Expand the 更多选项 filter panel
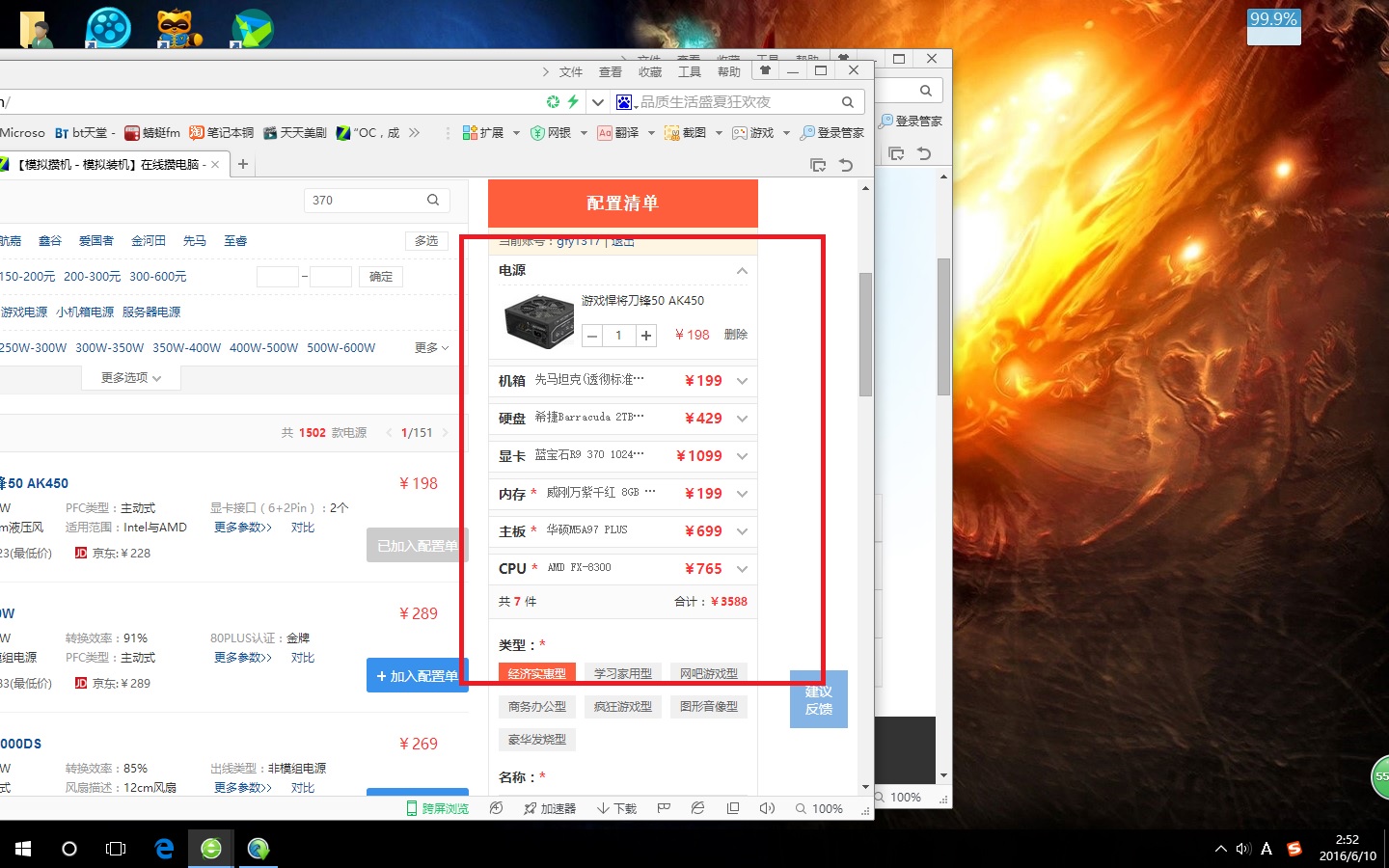 tap(131, 378)
